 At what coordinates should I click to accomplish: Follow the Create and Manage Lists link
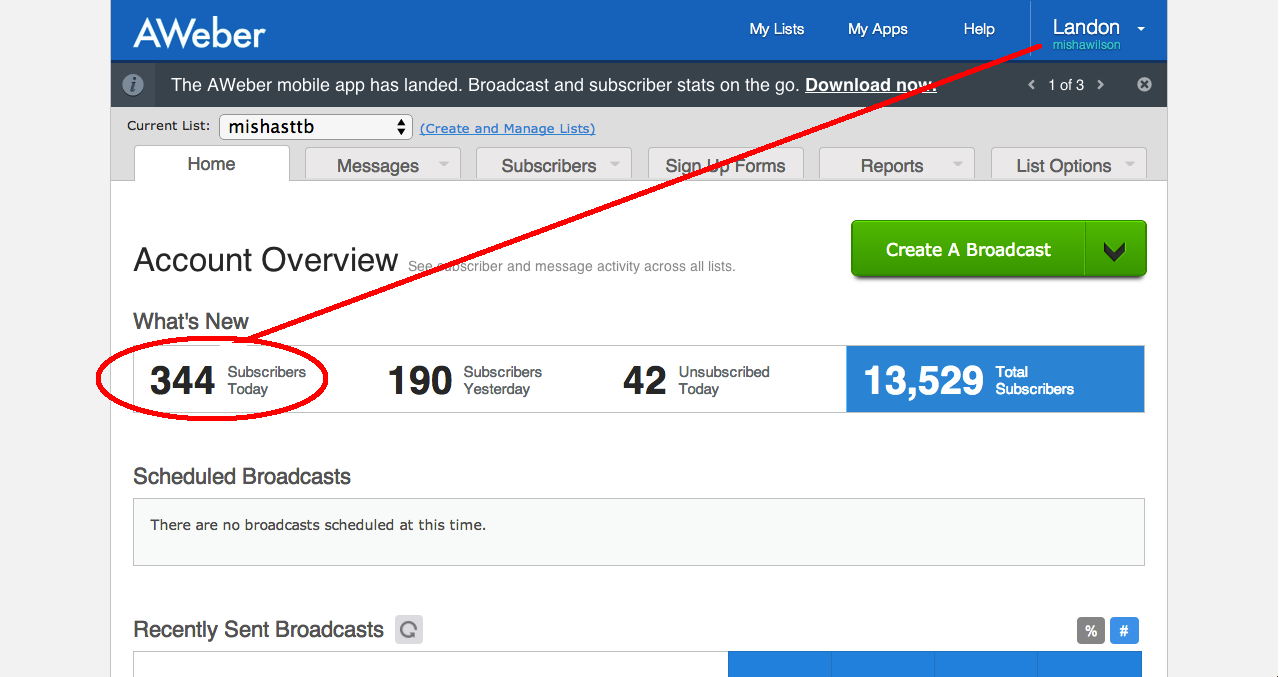pyautogui.click(x=507, y=128)
